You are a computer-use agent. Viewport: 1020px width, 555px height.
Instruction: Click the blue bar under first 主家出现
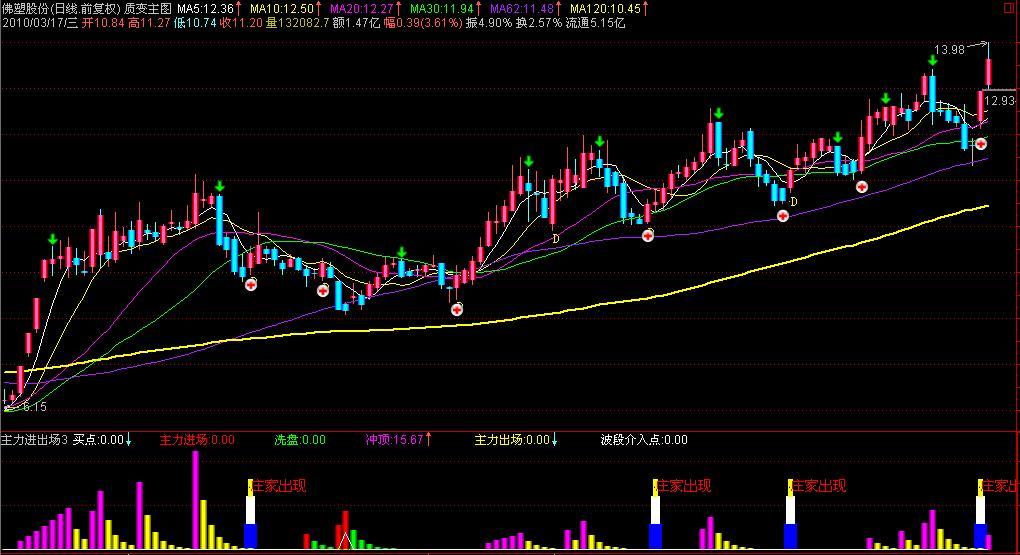point(250,536)
